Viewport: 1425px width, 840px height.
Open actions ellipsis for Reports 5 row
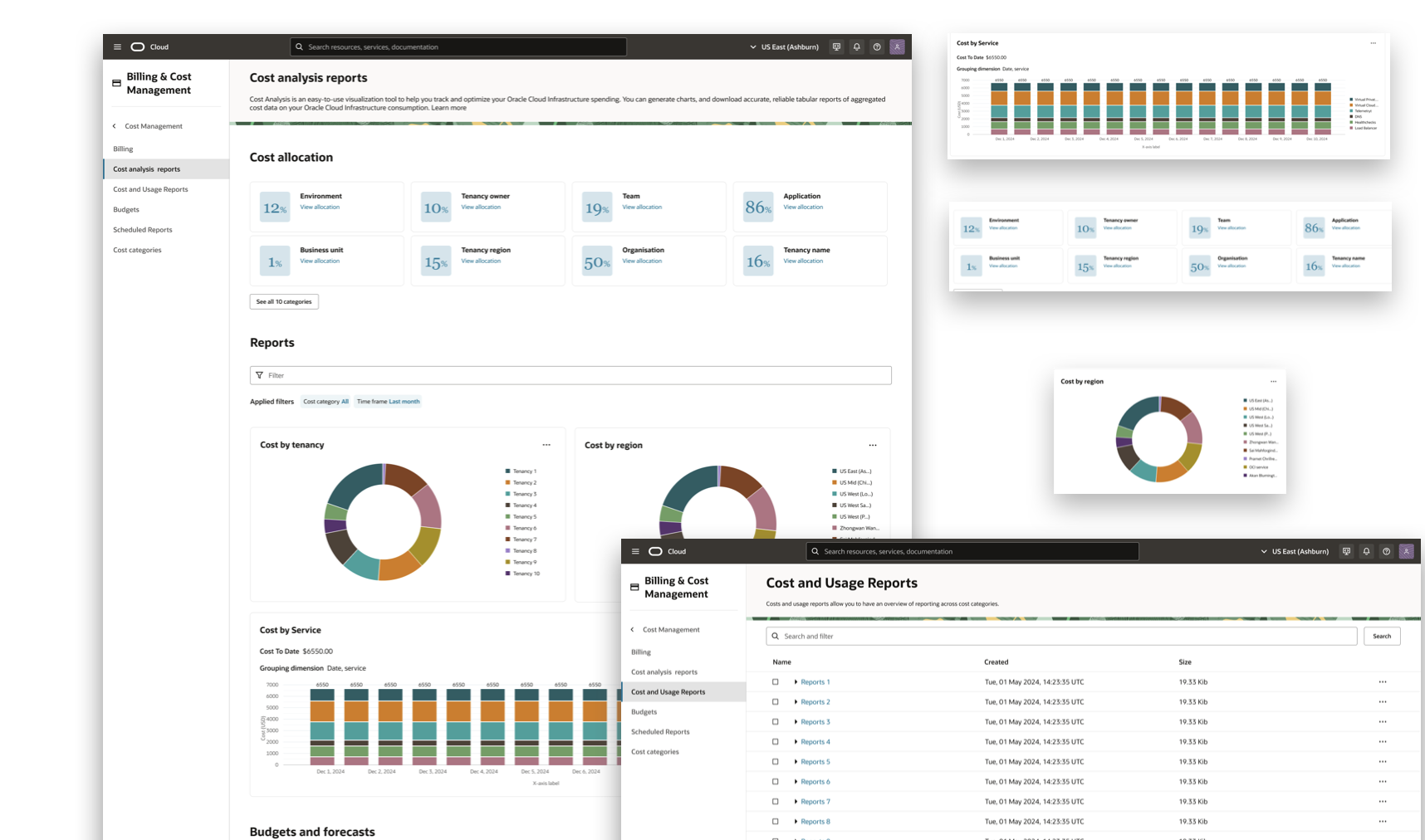1383,761
